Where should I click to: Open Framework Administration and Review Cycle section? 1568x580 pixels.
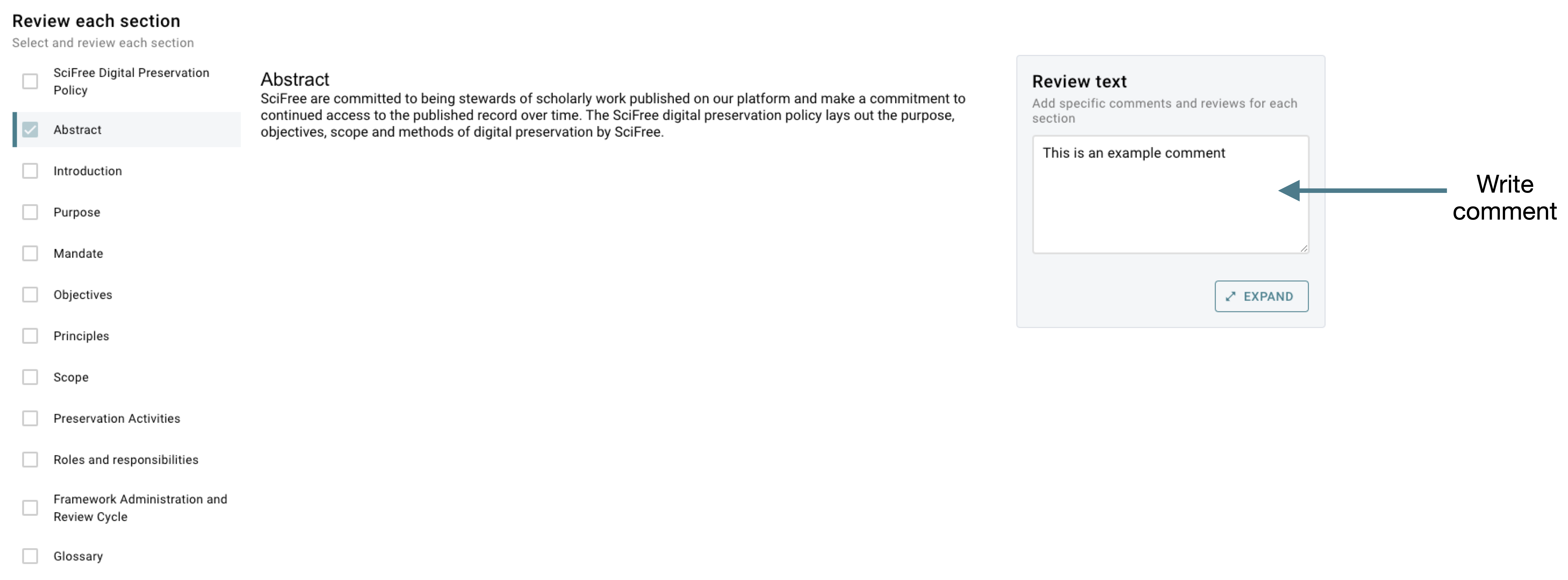(140, 508)
